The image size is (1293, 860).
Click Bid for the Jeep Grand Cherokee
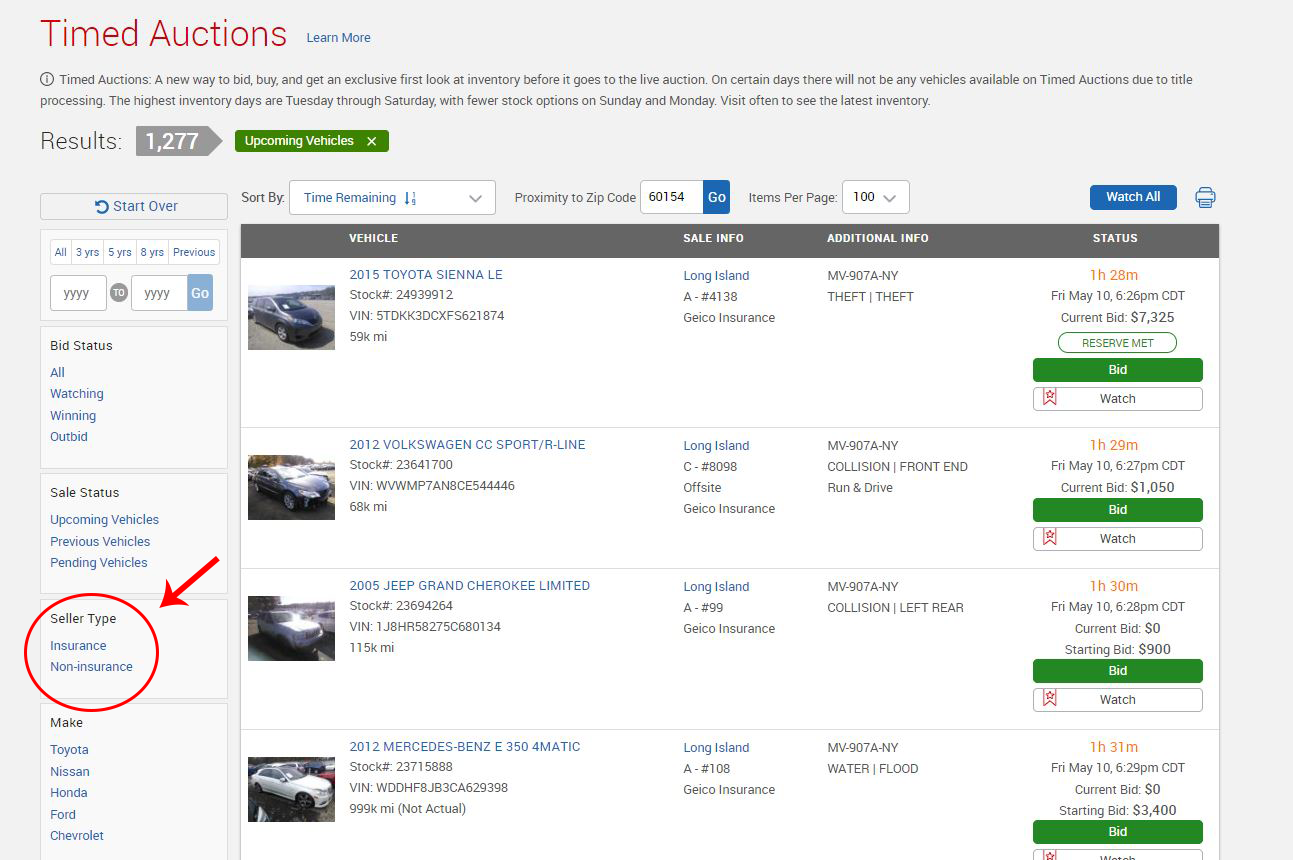[1117, 671]
